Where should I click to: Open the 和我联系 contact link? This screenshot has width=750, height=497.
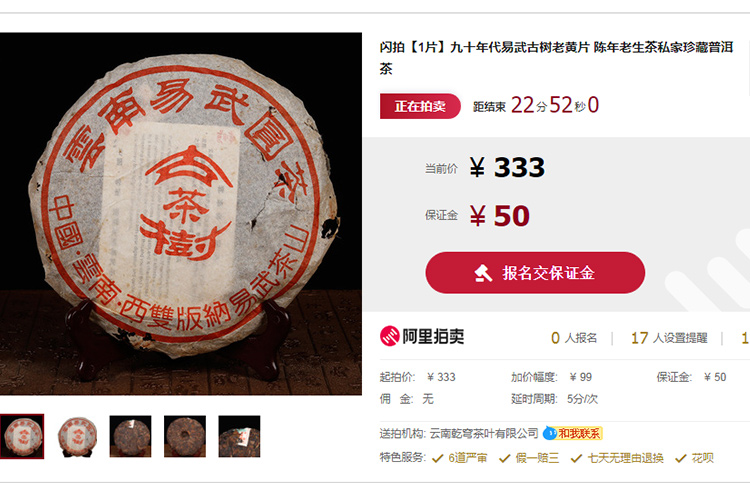579,433
